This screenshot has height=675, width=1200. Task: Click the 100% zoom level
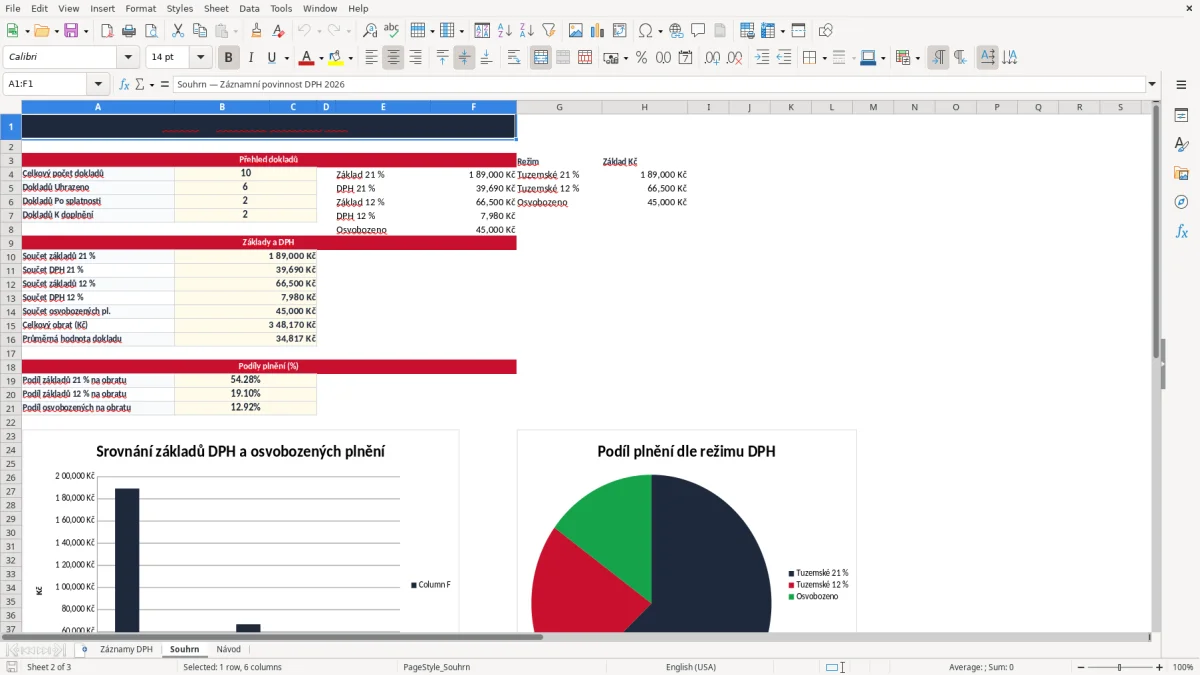pos(1182,667)
